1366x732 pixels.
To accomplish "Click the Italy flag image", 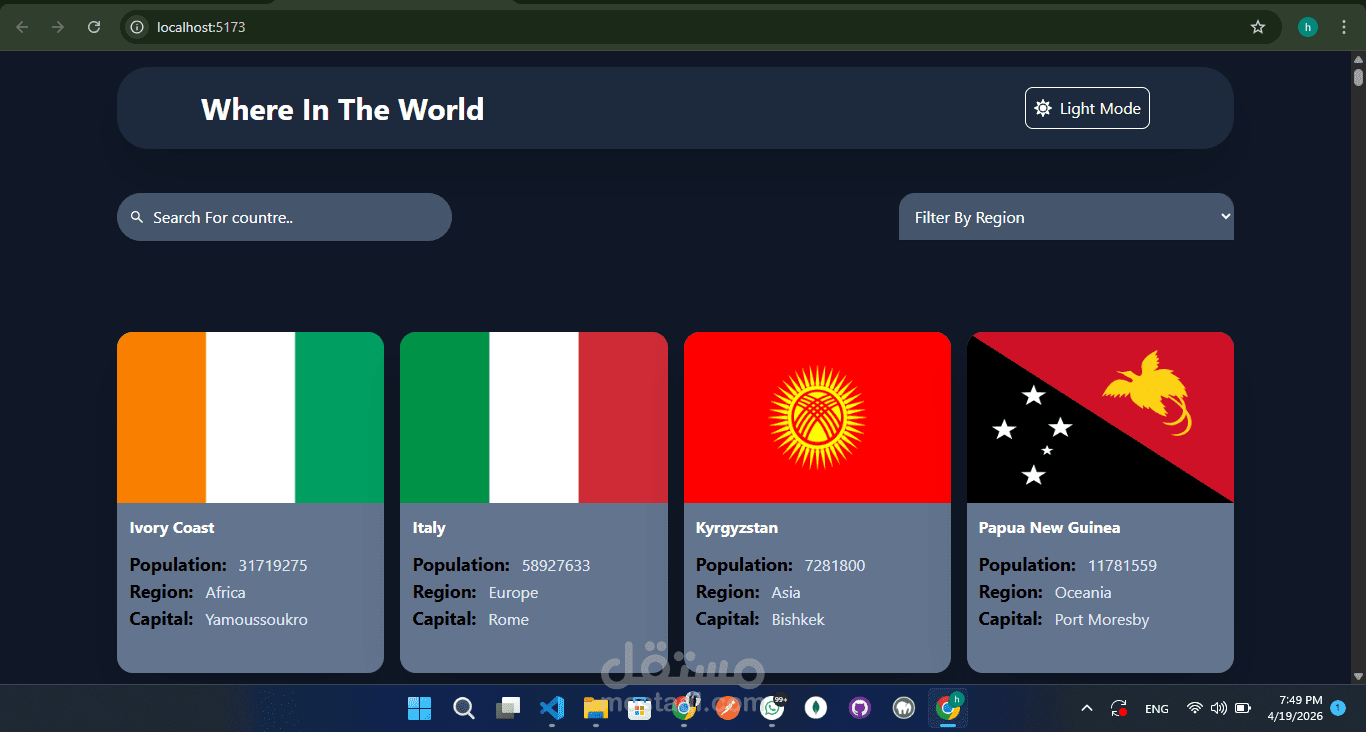I will tap(533, 417).
